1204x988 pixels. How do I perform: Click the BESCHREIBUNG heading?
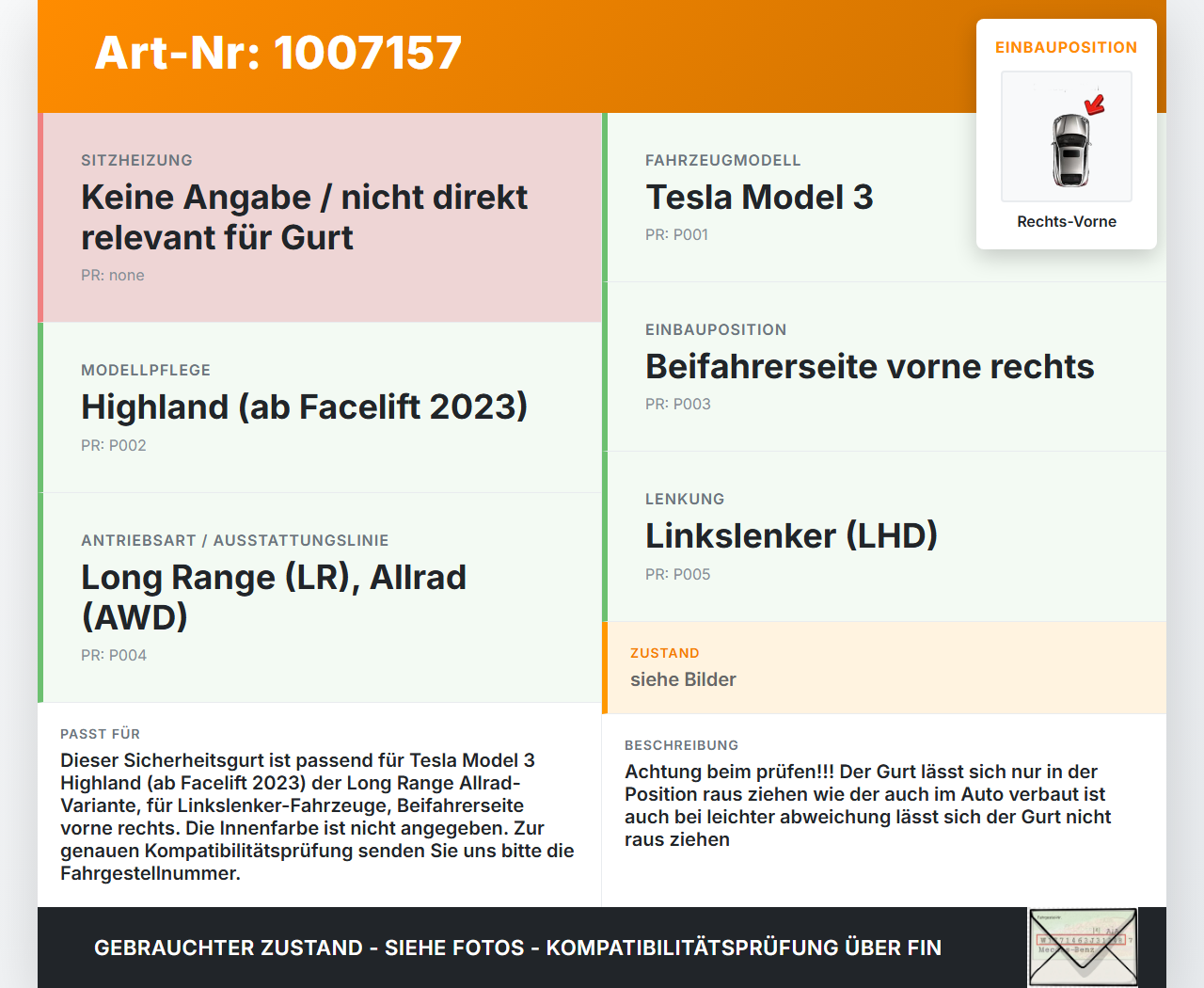(x=681, y=745)
